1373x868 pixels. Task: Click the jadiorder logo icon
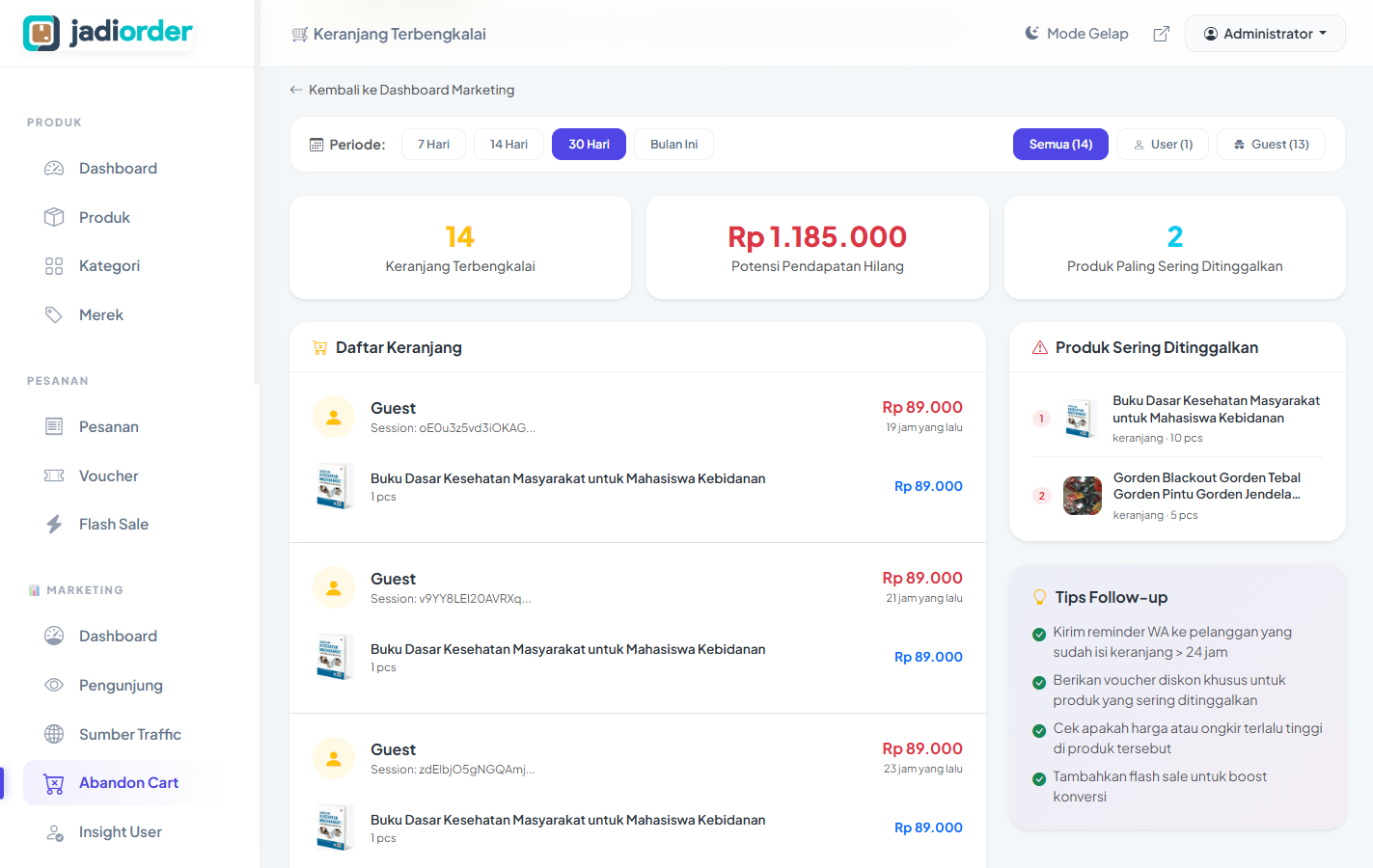(41, 33)
